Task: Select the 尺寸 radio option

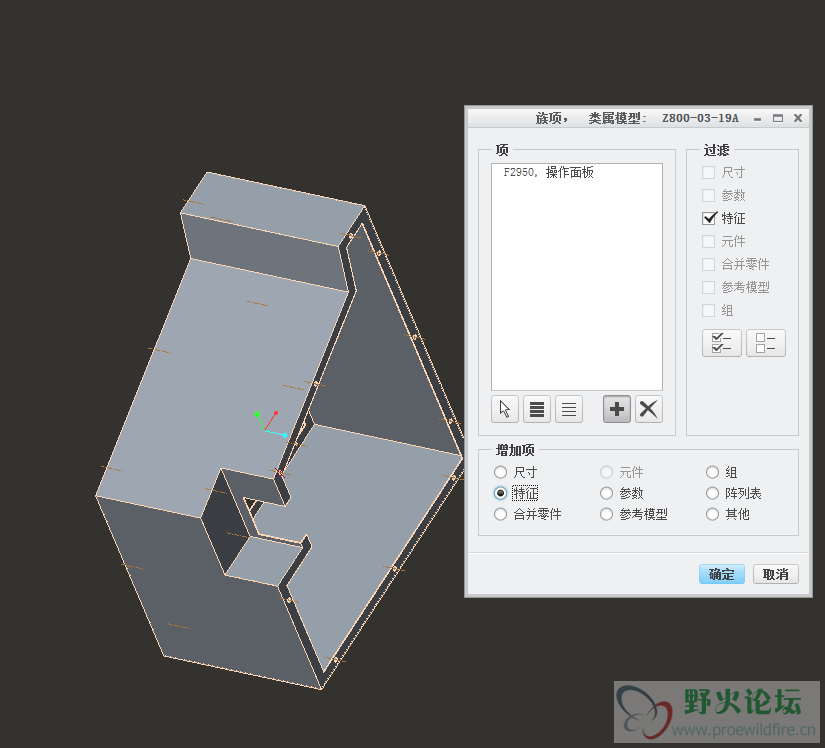Action: click(500, 472)
